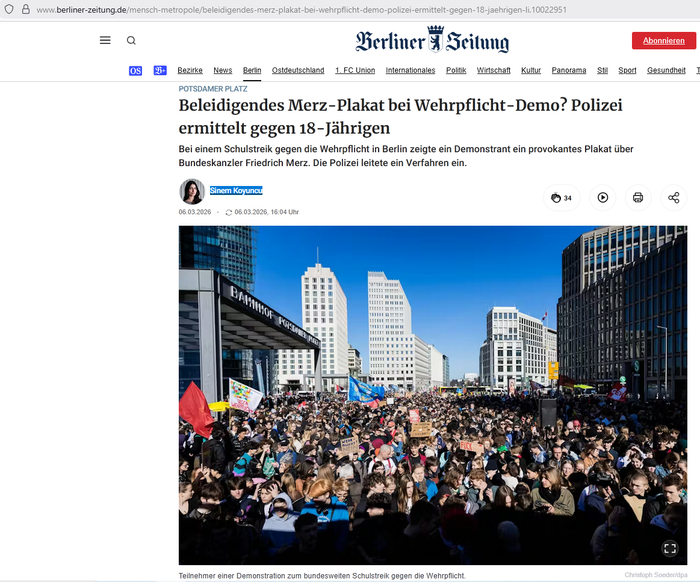Image resolution: width=700 pixels, height=582 pixels.
Task: Click the Berliner Zeitung logo
Action: pyautogui.click(x=432, y=40)
